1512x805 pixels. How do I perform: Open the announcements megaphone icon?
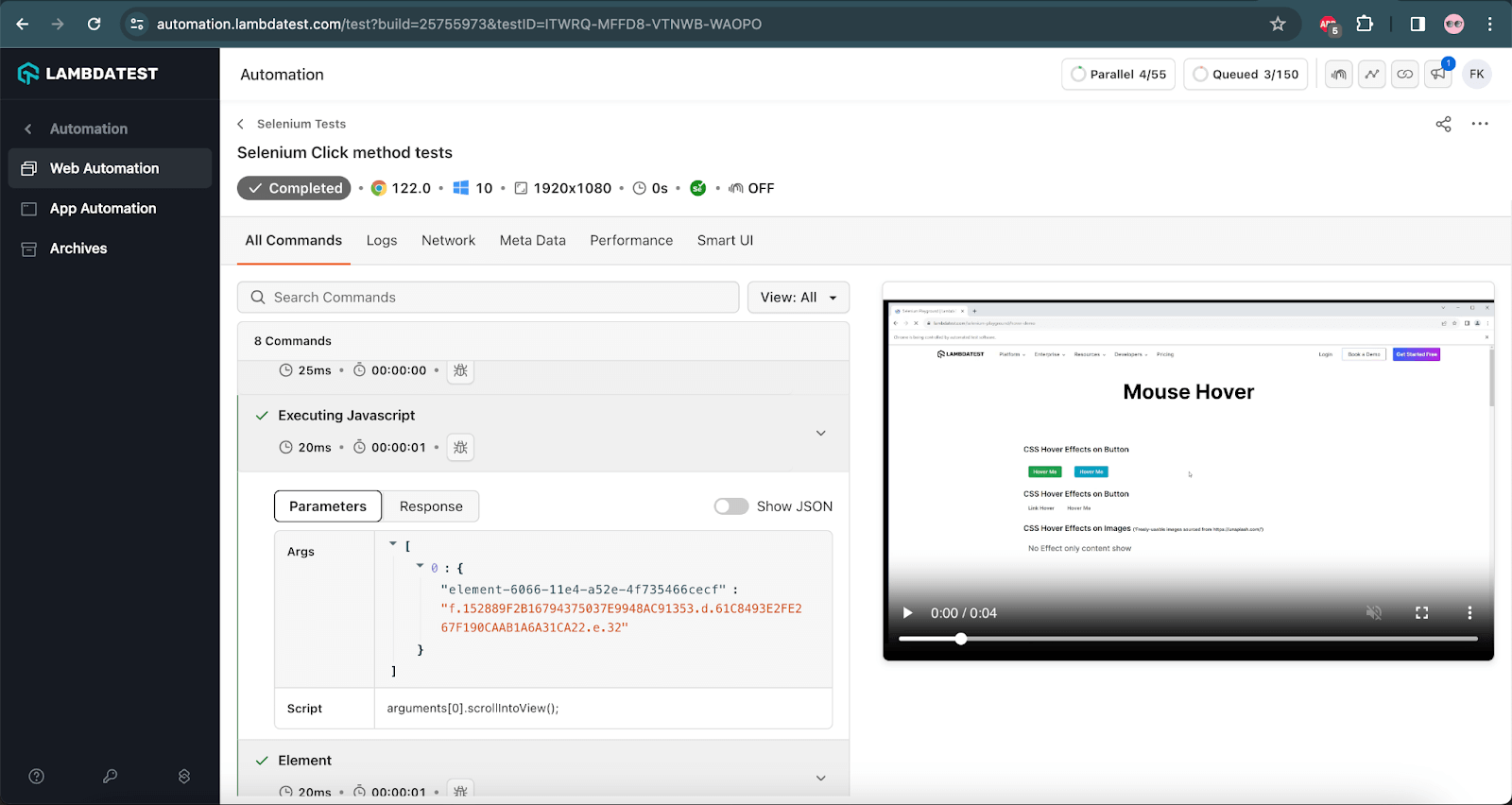(1438, 74)
